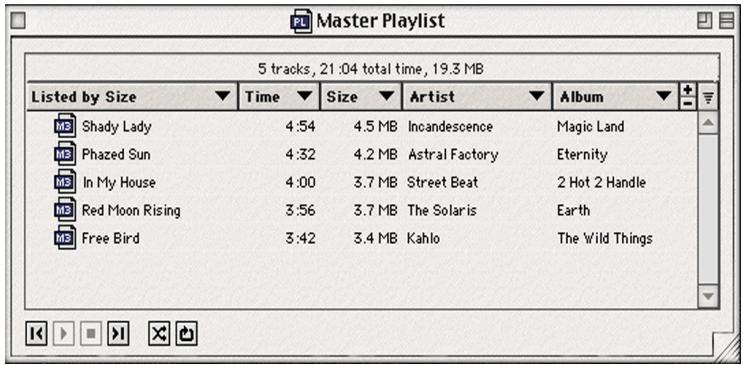Click the MP3 icon for Free Bird

click(x=65, y=238)
